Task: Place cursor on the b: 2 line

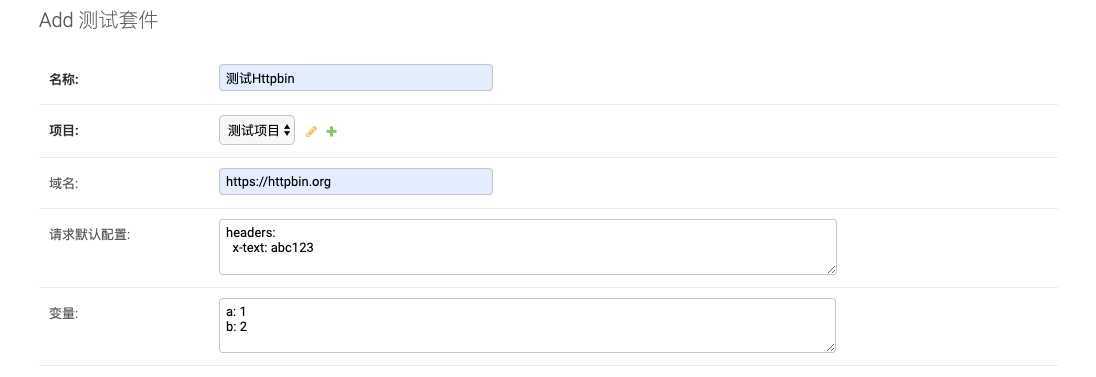Action: click(236, 326)
